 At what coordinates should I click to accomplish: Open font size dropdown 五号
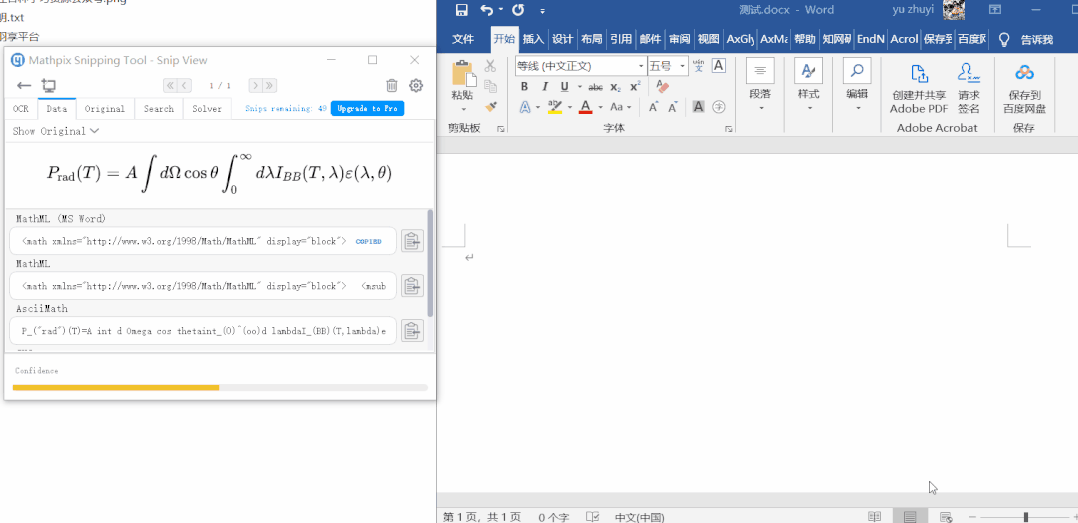[683, 66]
